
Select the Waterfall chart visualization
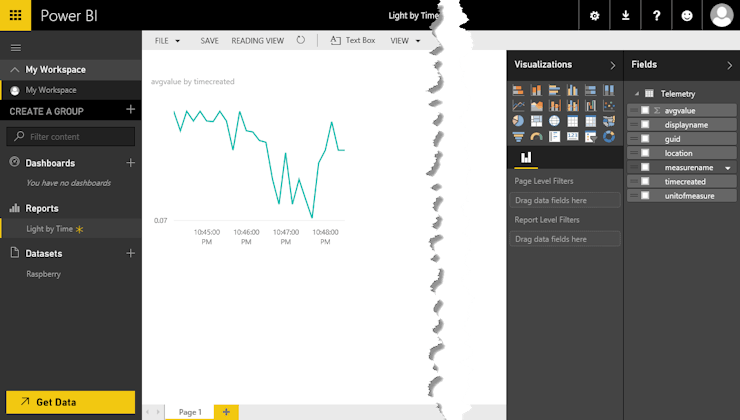point(590,106)
